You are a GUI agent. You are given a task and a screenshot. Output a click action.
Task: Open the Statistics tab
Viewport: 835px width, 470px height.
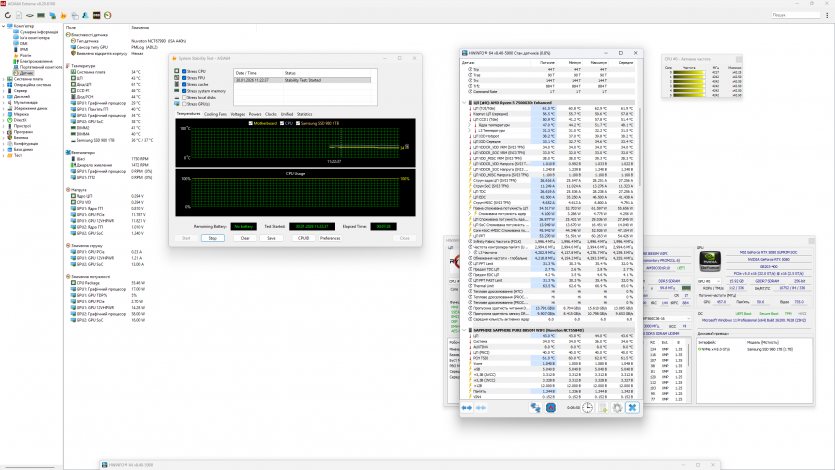305,114
